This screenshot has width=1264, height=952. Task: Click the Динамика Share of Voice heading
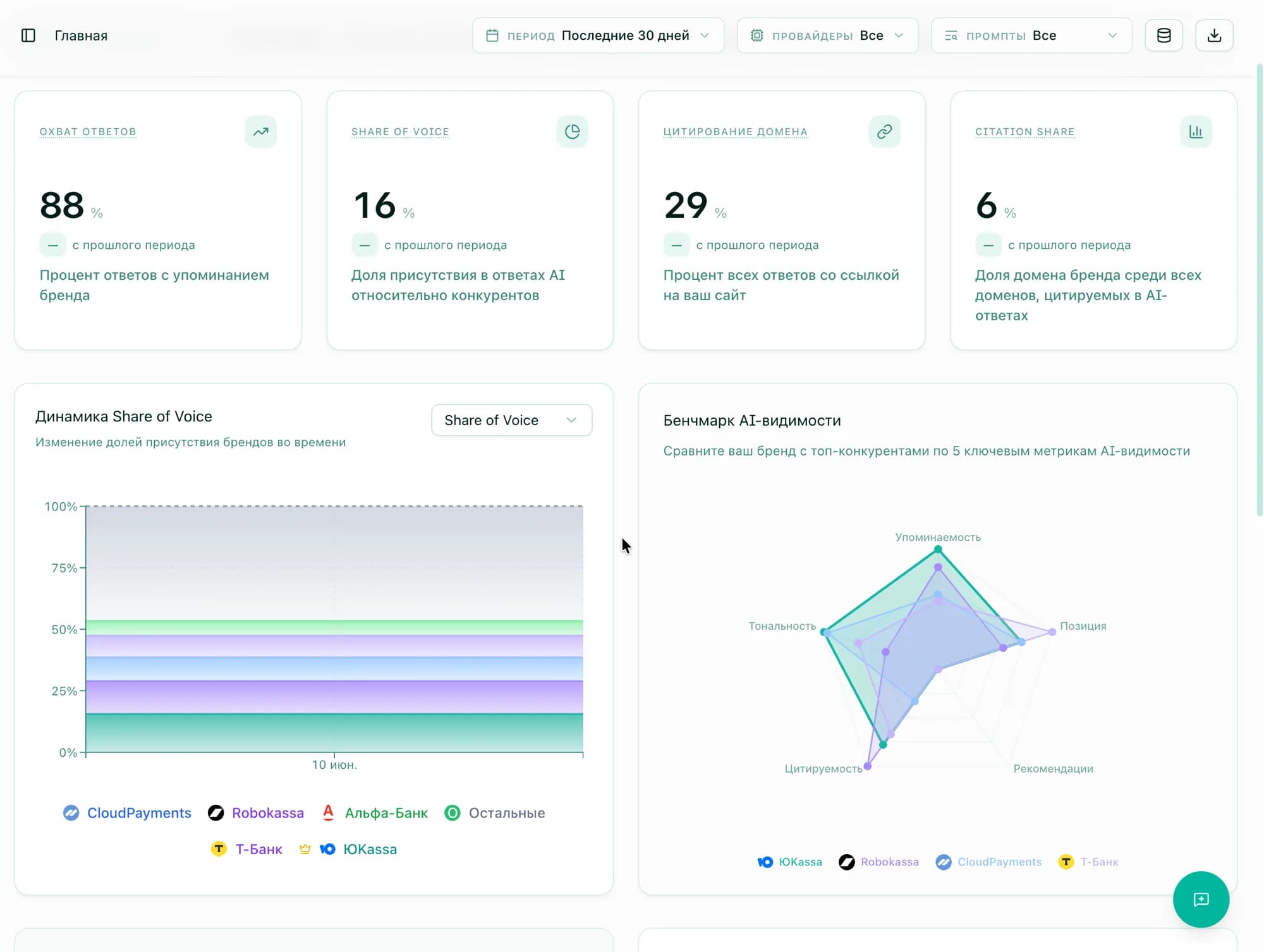(124, 416)
